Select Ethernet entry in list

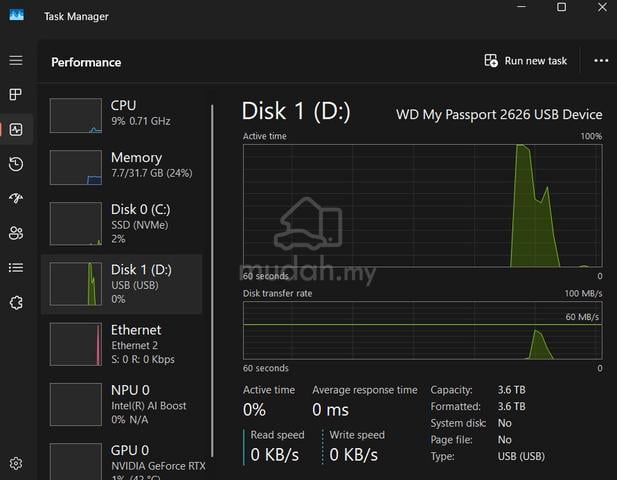click(x=122, y=344)
